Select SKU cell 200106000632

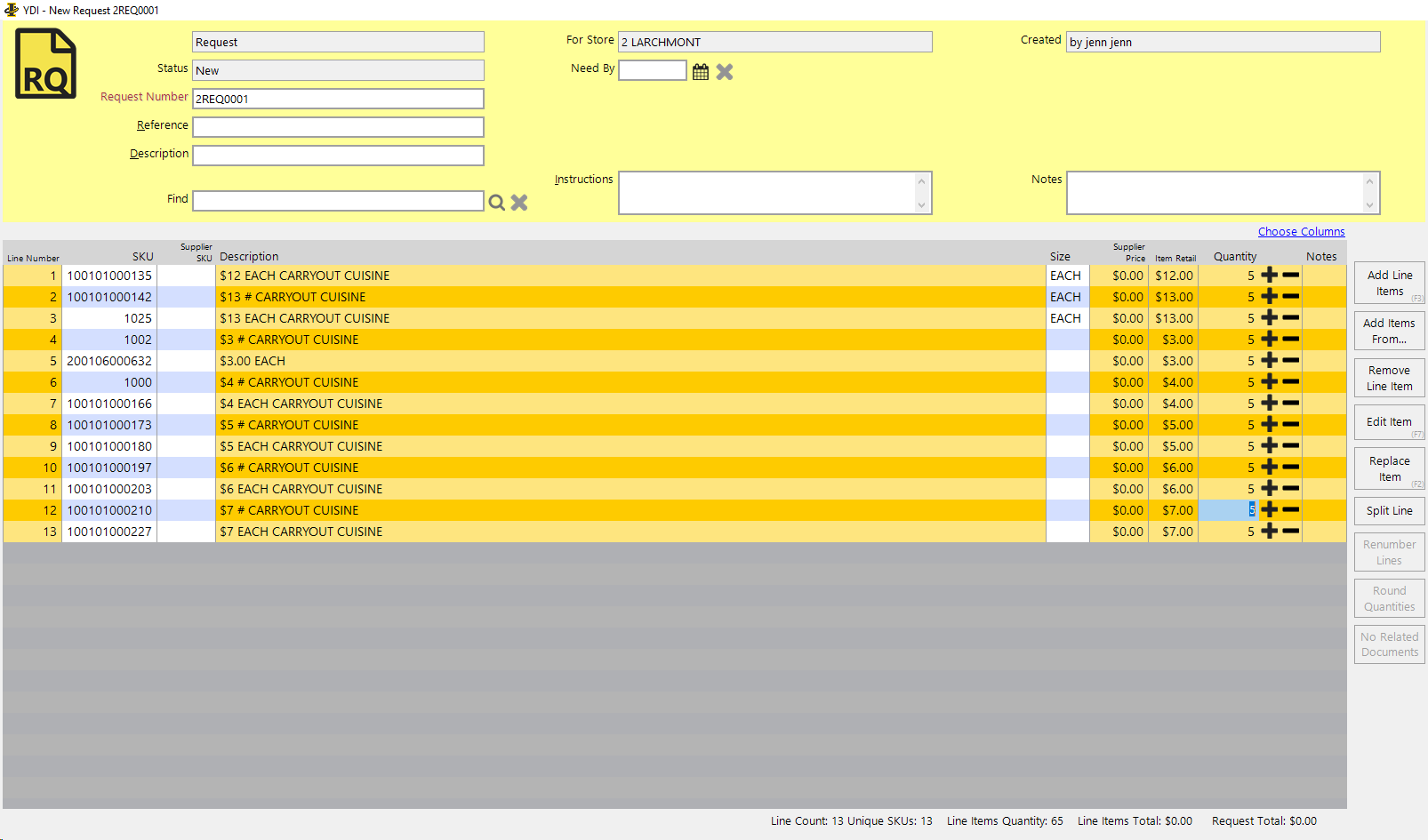pyautogui.click(x=109, y=361)
